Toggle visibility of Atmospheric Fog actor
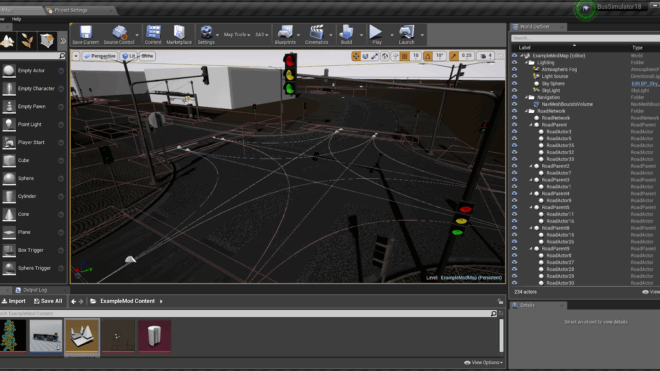Viewport: 660px width, 371px height. click(x=514, y=69)
